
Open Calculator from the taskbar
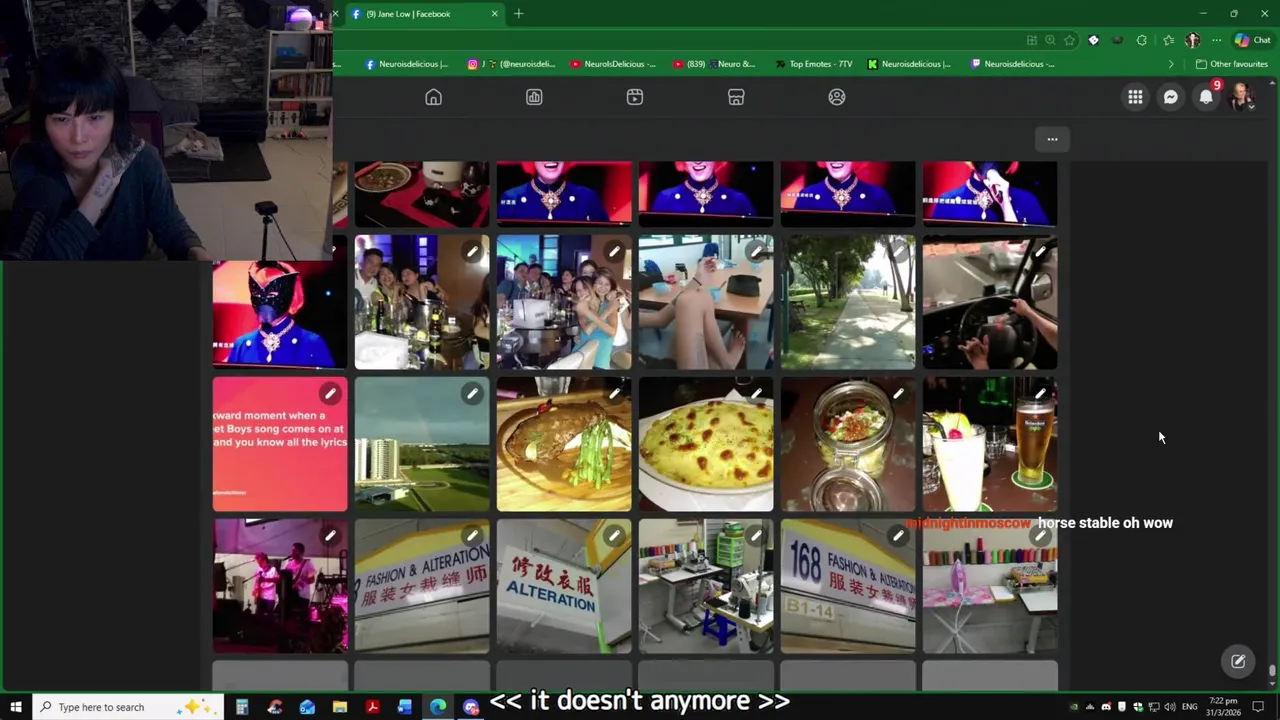click(x=242, y=707)
